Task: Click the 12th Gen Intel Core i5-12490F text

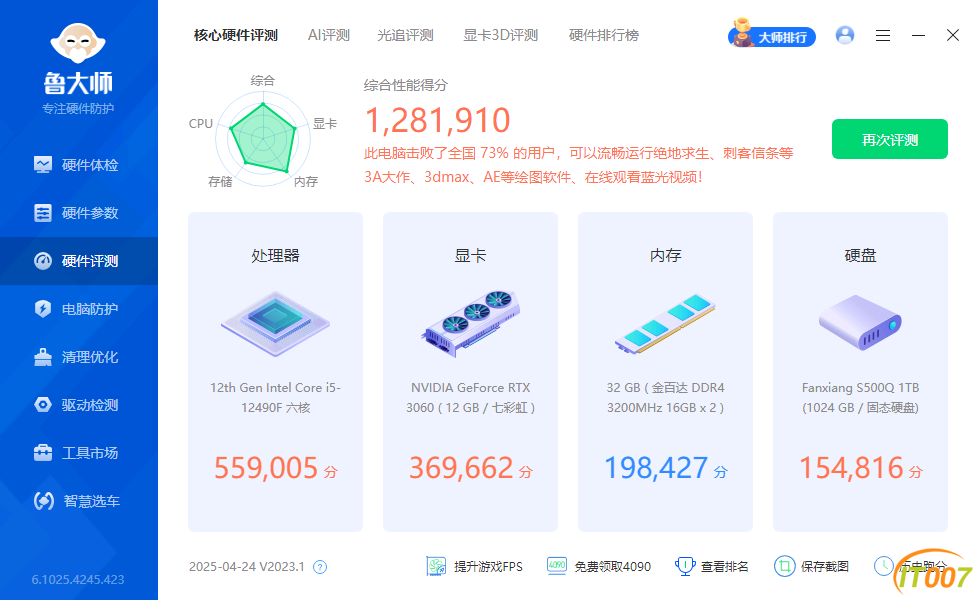Action: point(275,397)
